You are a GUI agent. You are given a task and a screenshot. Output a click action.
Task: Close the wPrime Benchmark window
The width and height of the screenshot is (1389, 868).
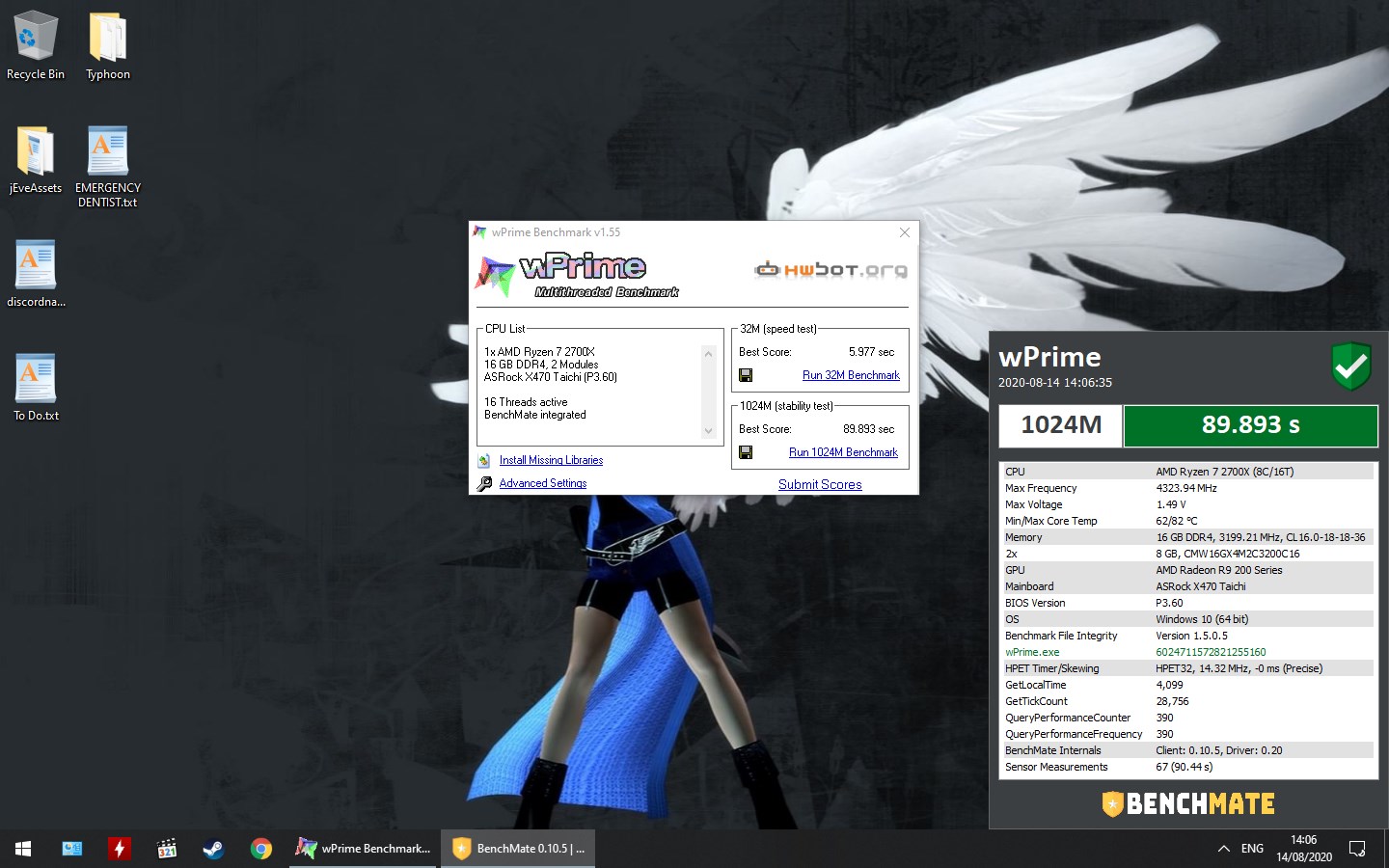pyautogui.click(x=904, y=232)
